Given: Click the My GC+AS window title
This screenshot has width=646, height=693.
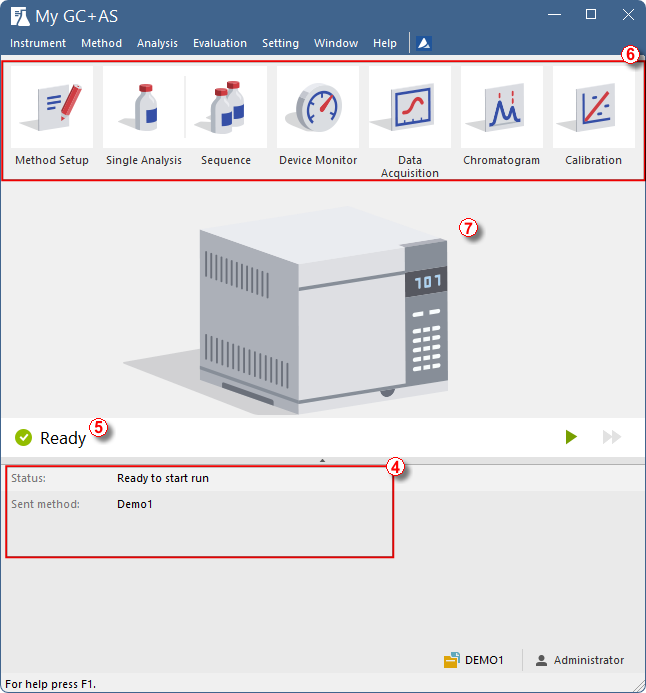Looking at the screenshot, I should (x=76, y=16).
